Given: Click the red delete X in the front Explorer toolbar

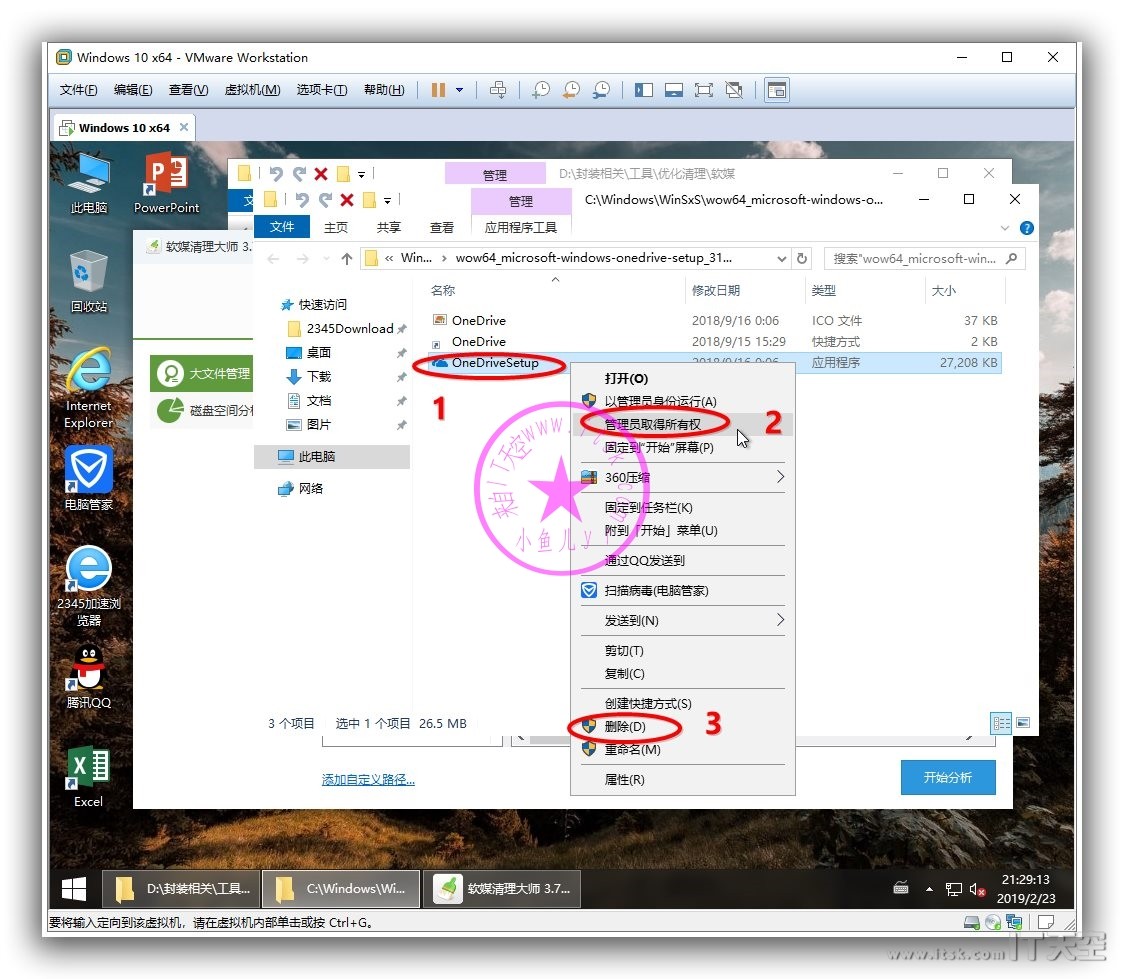Looking at the screenshot, I should click(347, 200).
